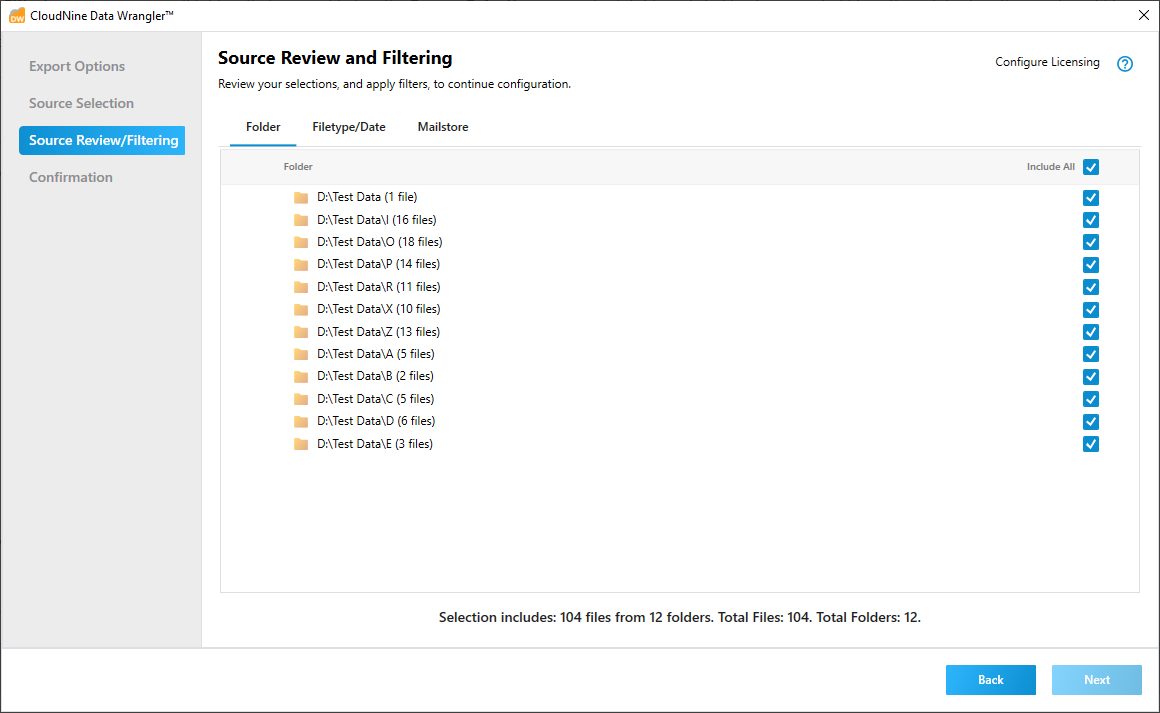Toggle checkbox for D:\Test Data\D (6 files)
1160x713 pixels.
click(1090, 422)
